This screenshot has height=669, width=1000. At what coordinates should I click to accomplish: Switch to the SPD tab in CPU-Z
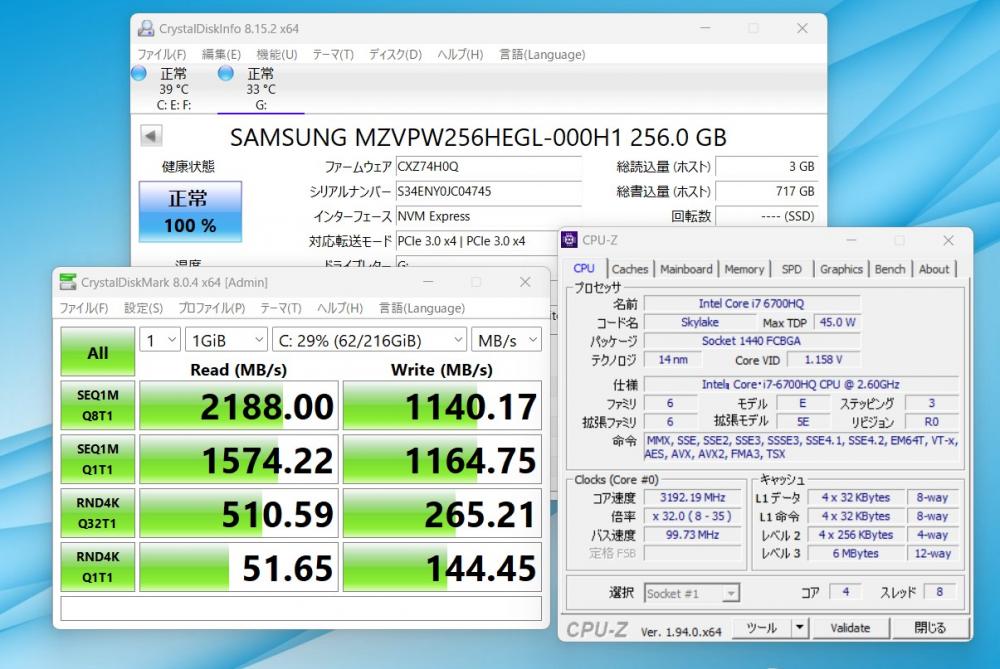pos(791,269)
